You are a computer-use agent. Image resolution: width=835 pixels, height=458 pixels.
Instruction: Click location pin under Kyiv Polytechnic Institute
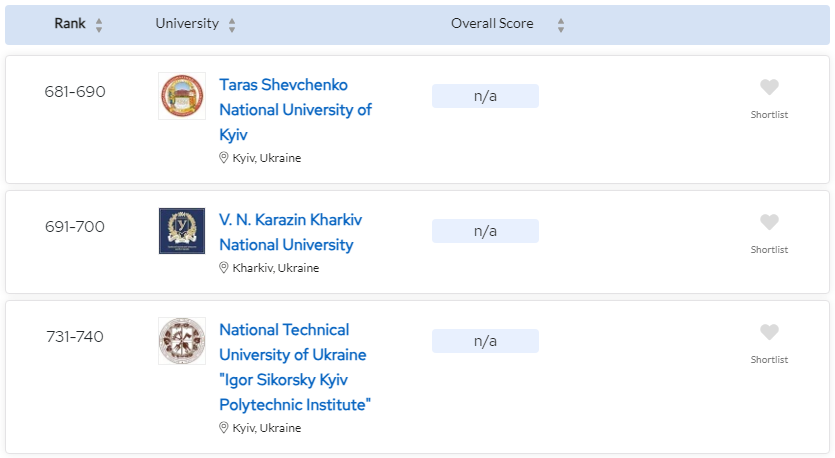[x=224, y=428]
